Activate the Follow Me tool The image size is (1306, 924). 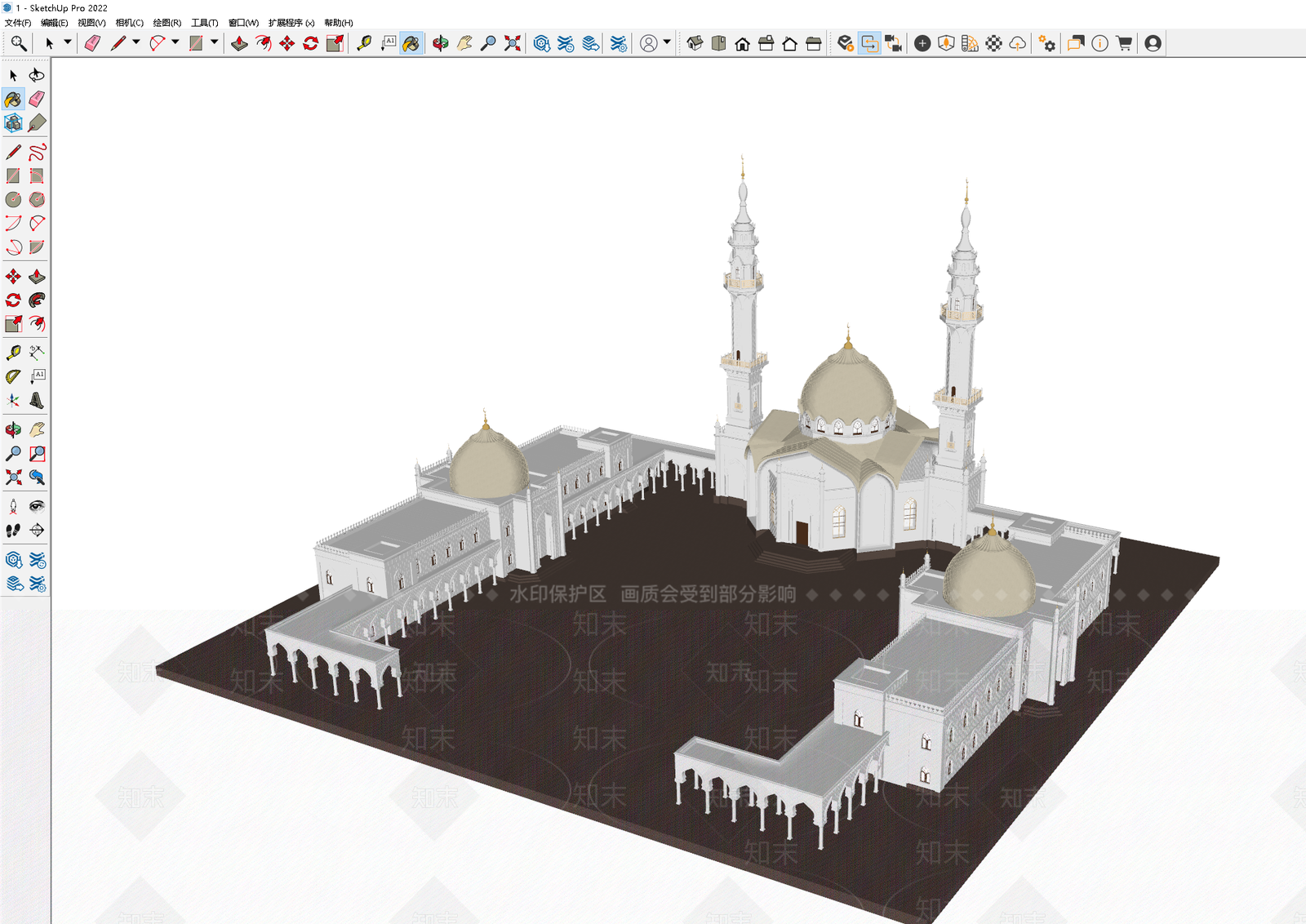37,300
